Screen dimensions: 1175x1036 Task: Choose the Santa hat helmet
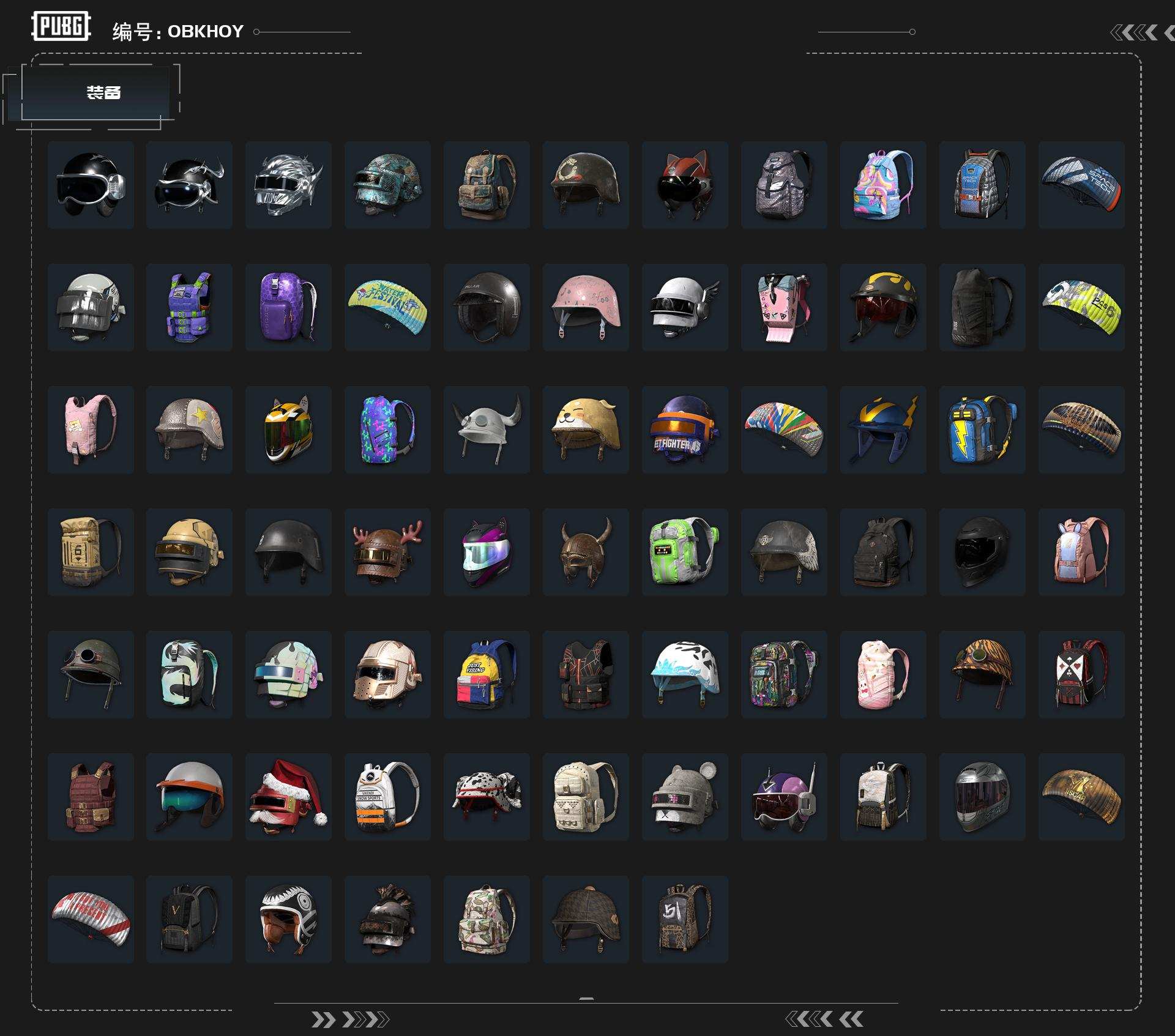(288, 797)
